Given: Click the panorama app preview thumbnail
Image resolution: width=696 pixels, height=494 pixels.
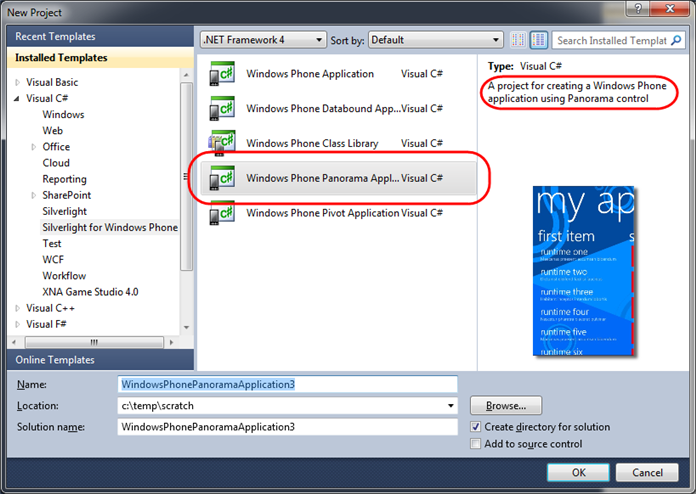Looking at the screenshot, I should [583, 271].
